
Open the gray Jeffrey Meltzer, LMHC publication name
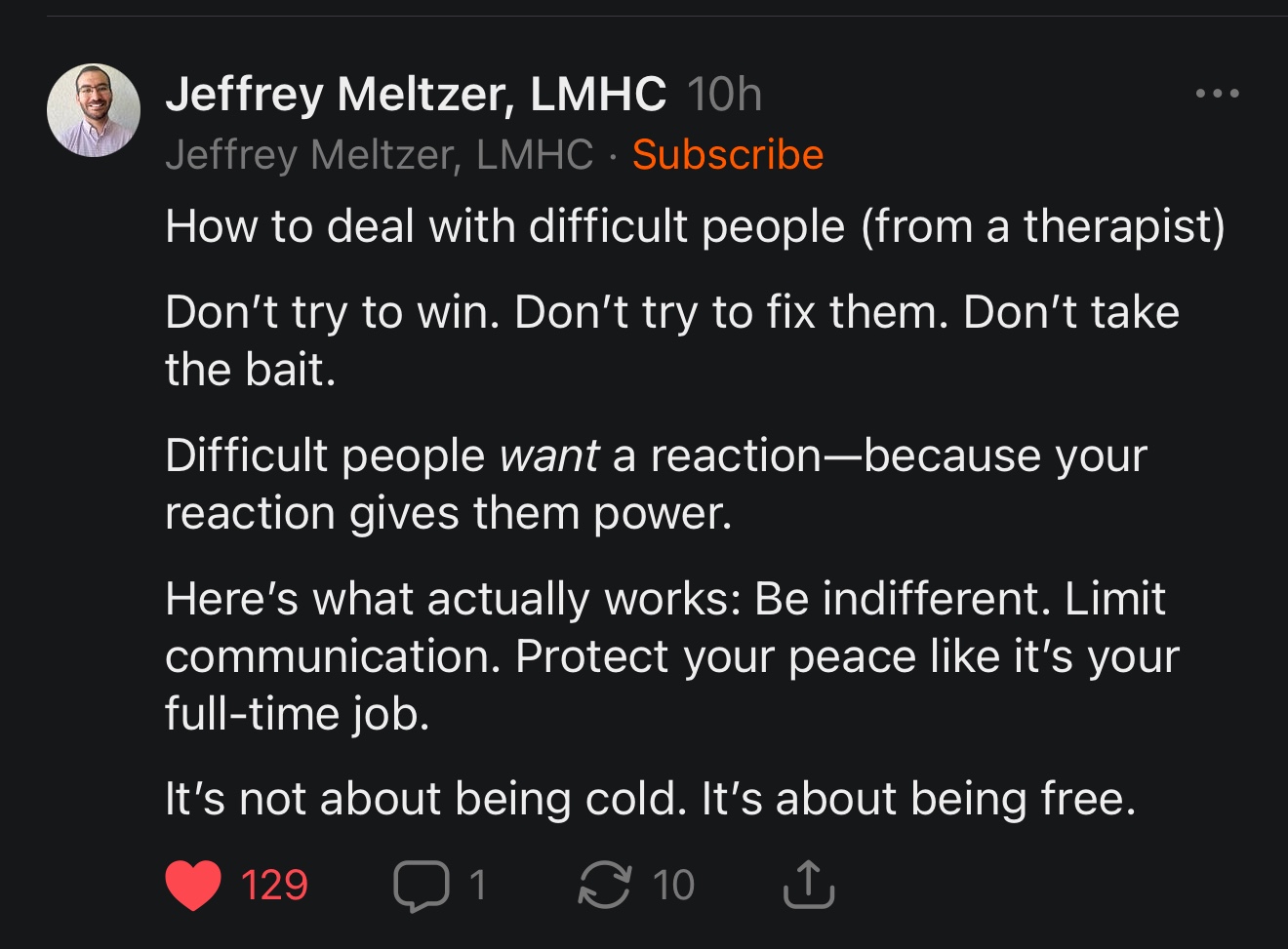[x=379, y=154]
